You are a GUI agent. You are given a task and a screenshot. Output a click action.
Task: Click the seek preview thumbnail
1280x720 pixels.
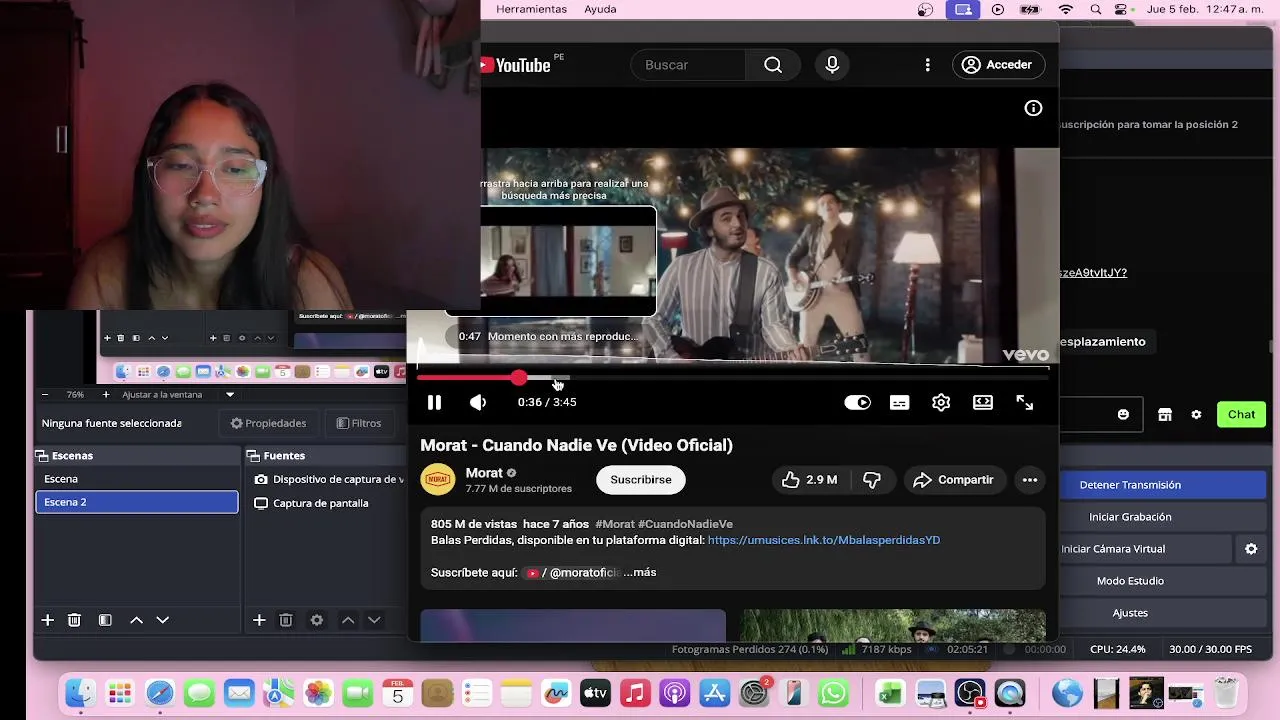click(x=568, y=261)
